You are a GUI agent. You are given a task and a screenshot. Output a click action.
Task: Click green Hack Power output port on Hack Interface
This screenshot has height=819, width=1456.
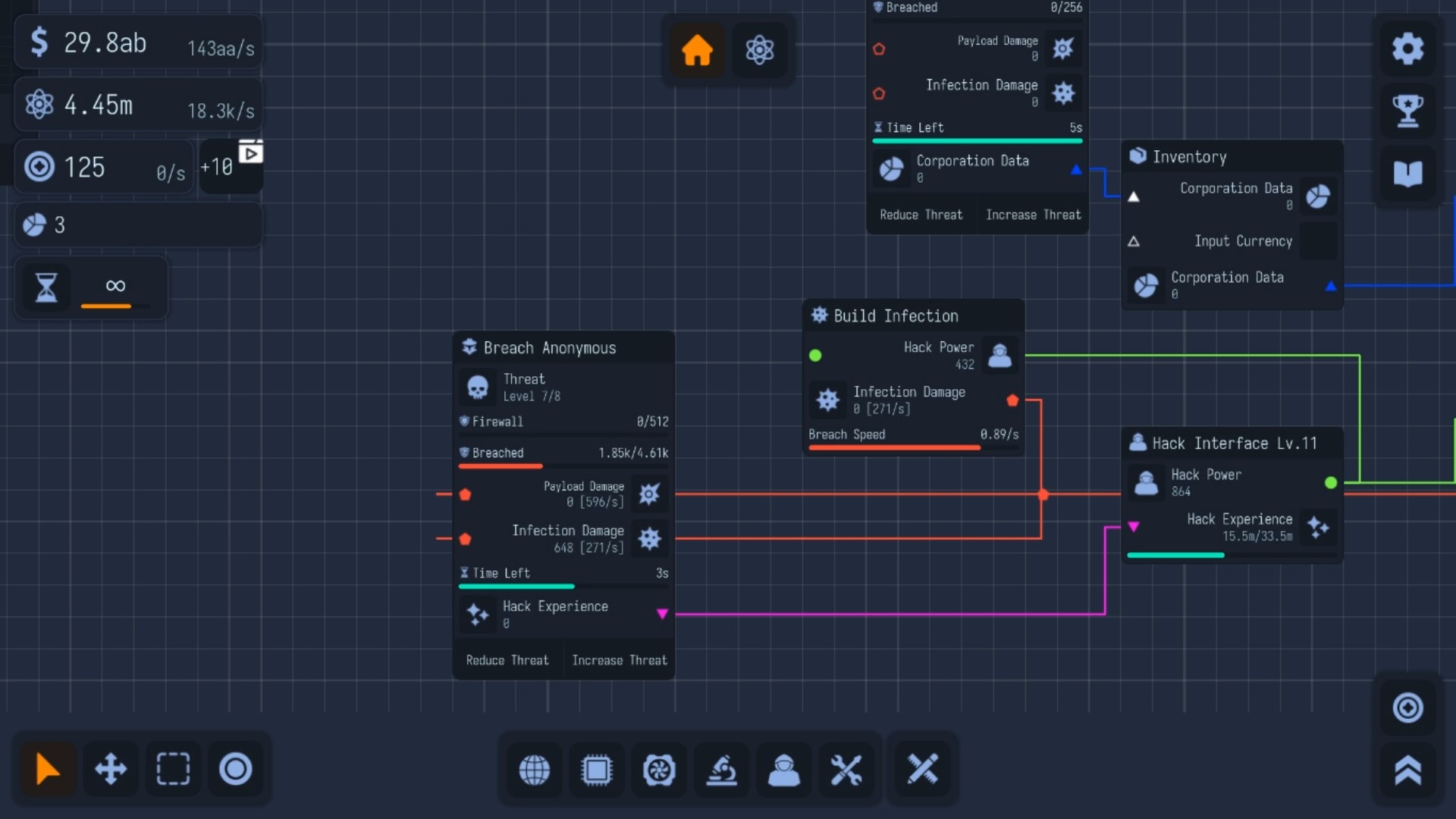1330,483
